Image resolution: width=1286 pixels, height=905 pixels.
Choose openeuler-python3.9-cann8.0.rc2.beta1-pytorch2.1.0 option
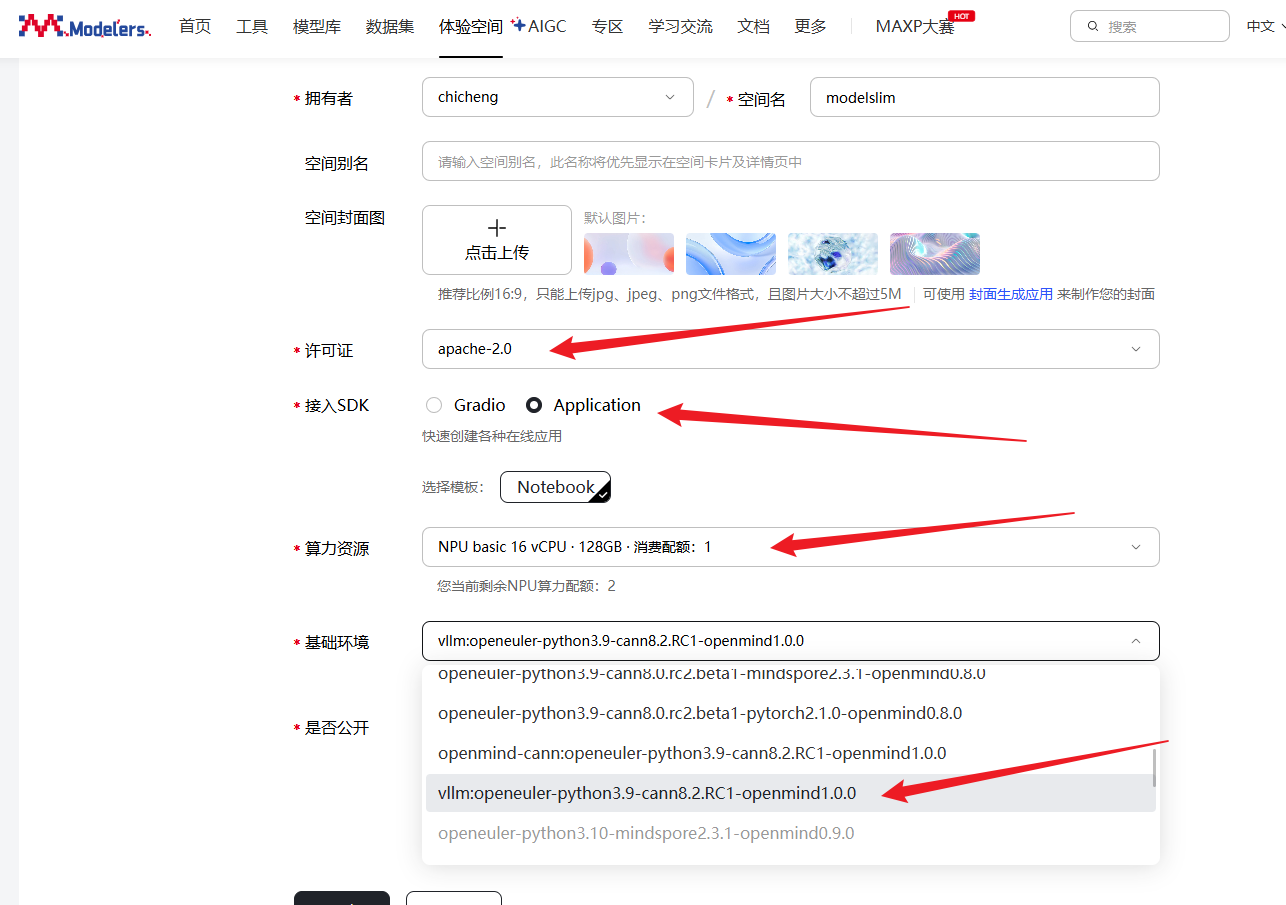click(791, 713)
